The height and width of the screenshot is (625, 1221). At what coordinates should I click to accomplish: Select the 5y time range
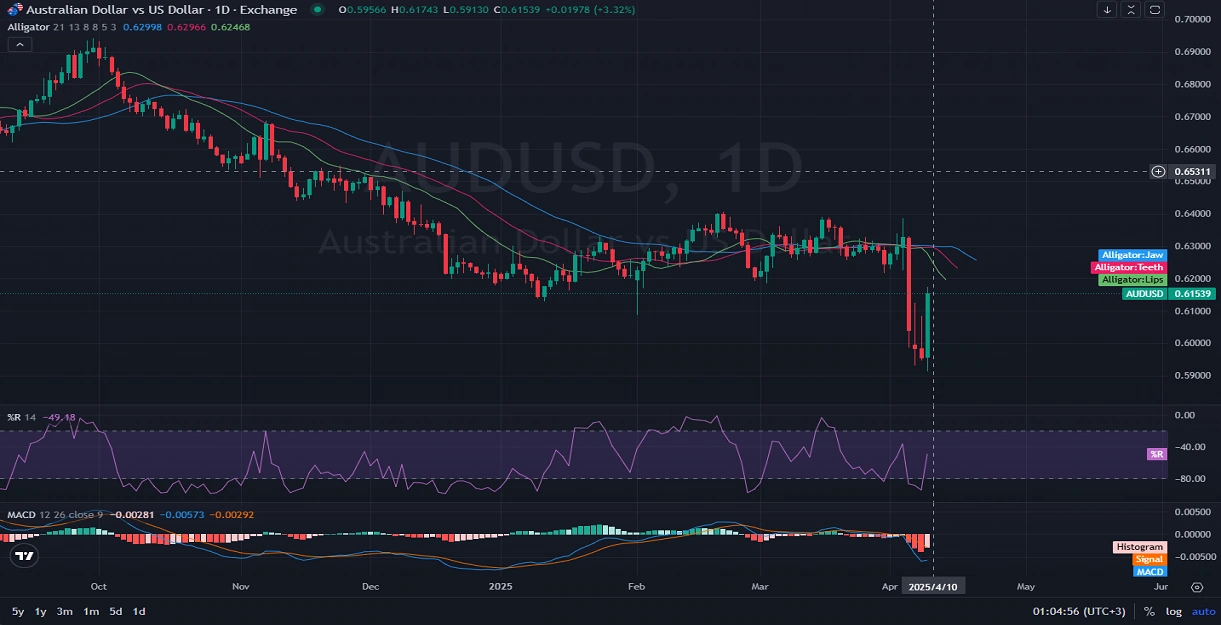pos(18,611)
